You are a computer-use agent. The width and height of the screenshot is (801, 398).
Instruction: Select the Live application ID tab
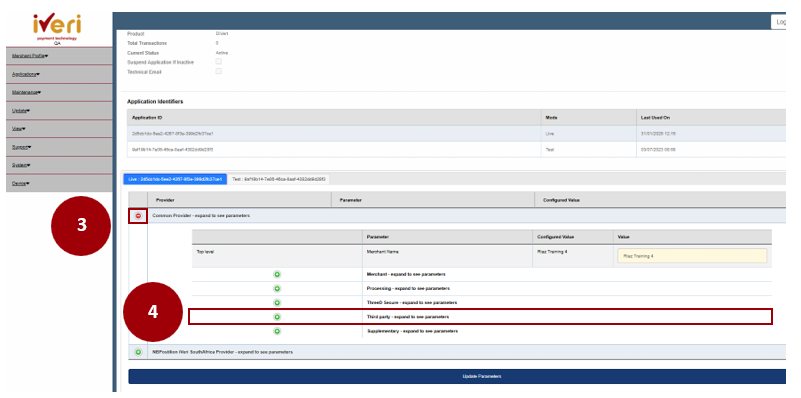[x=175, y=179]
